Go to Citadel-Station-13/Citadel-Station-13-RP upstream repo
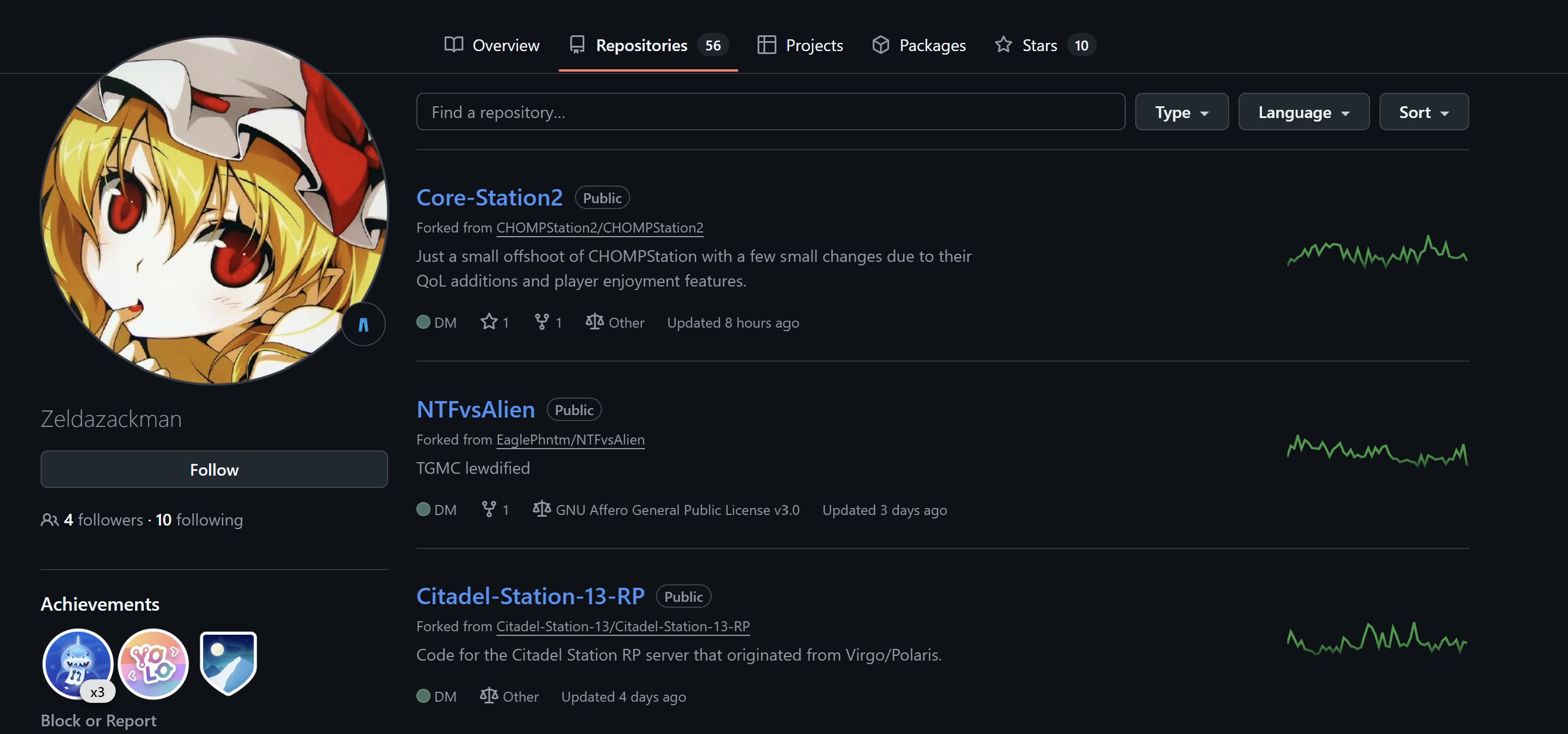 pos(623,627)
